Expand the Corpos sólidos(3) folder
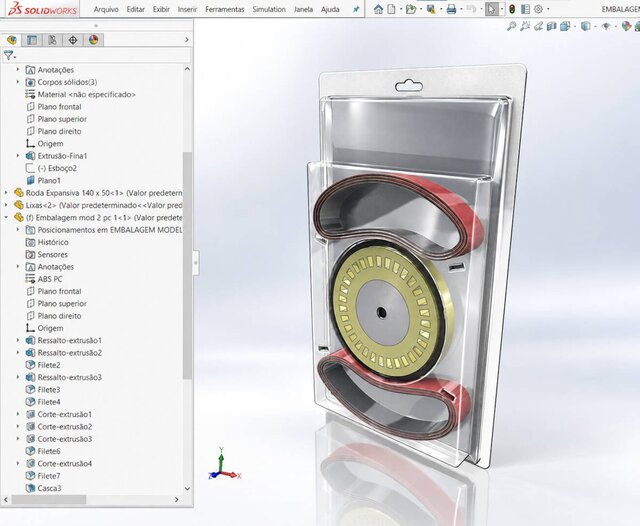 [18, 82]
